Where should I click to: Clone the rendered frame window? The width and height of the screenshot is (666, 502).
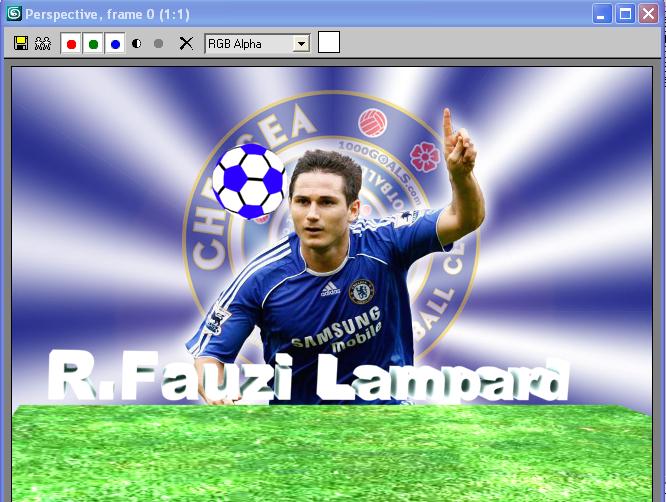[x=42, y=43]
